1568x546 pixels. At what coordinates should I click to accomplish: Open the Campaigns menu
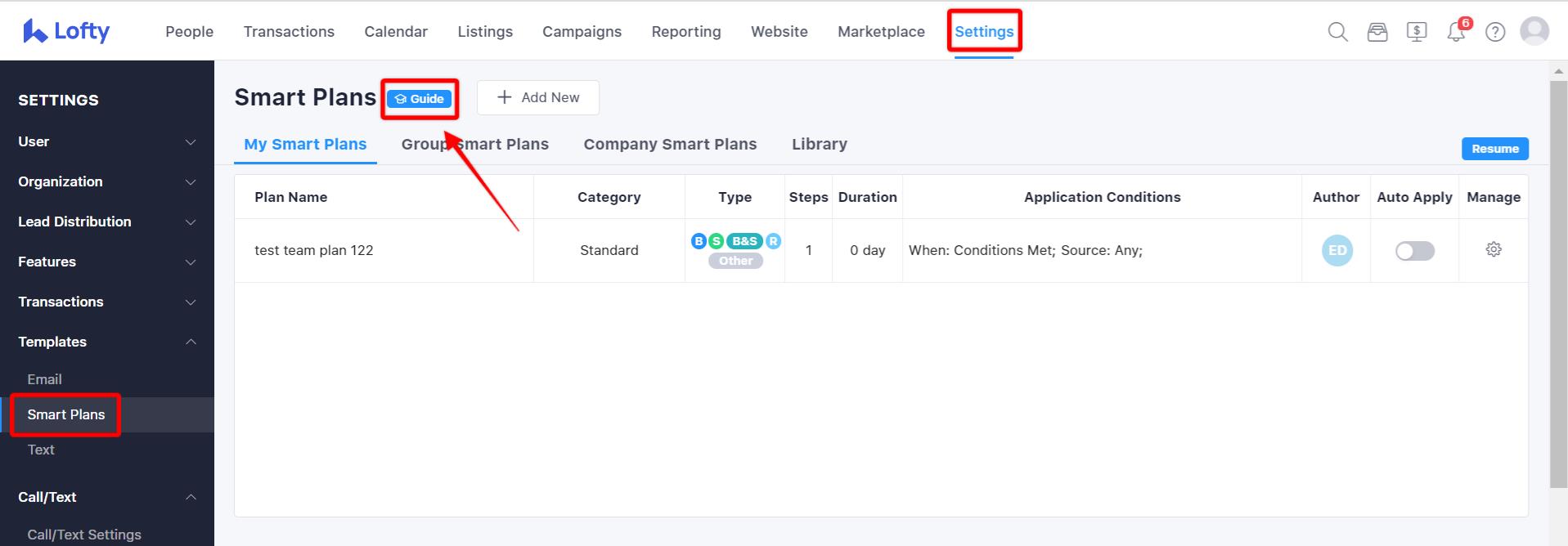click(582, 31)
